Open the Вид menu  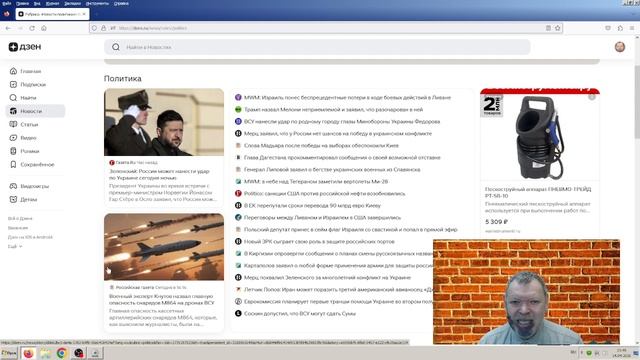click(x=37, y=3)
